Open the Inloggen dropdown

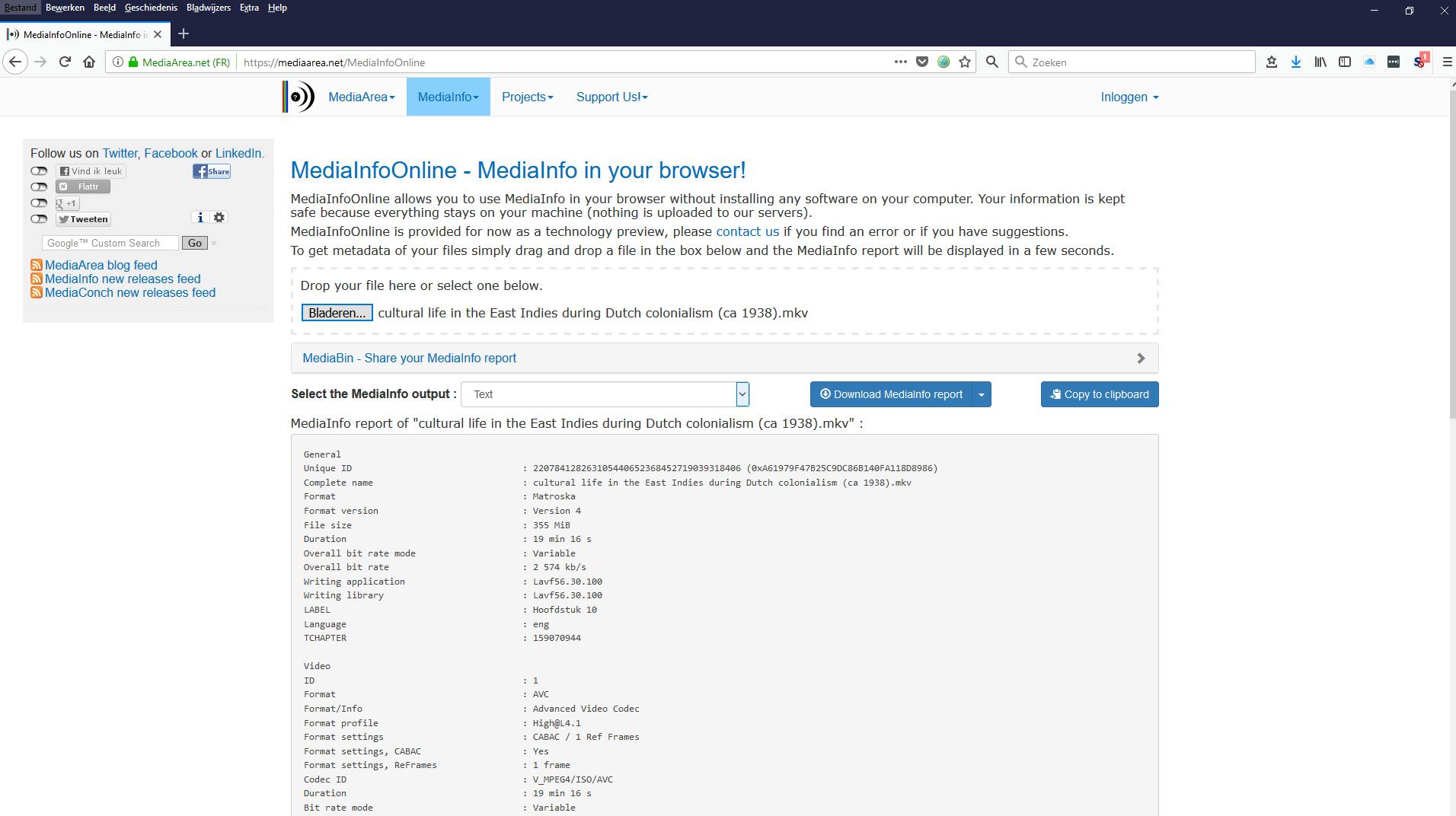[x=1129, y=97]
